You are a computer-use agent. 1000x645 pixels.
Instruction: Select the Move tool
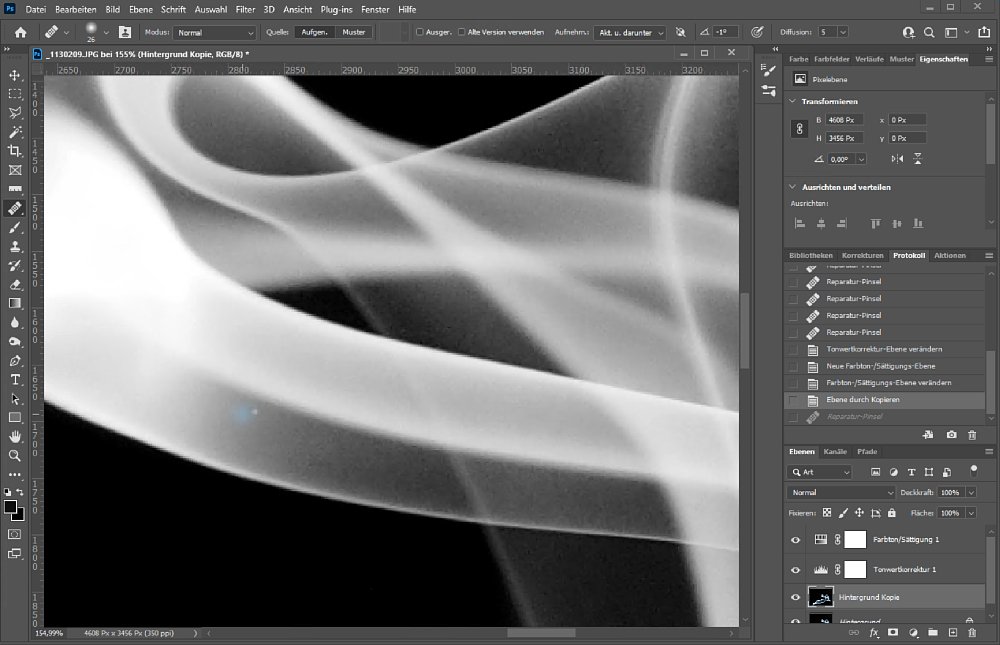(x=15, y=75)
